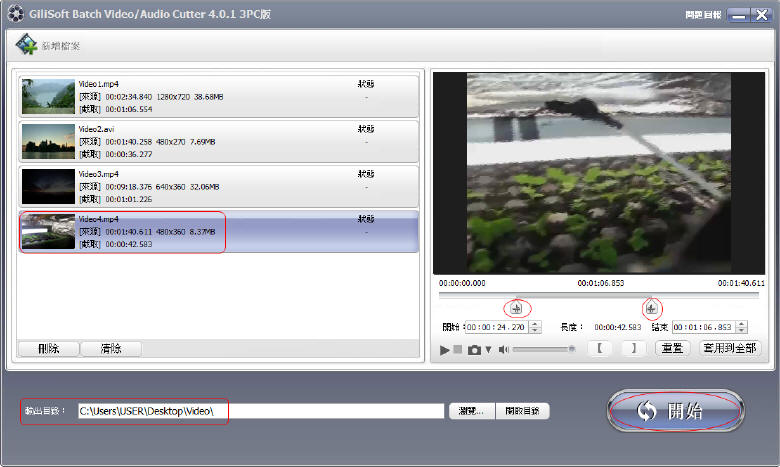Image resolution: width=780 pixels, height=467 pixels.
Task: Click in the output directory path field
Action: (260, 411)
